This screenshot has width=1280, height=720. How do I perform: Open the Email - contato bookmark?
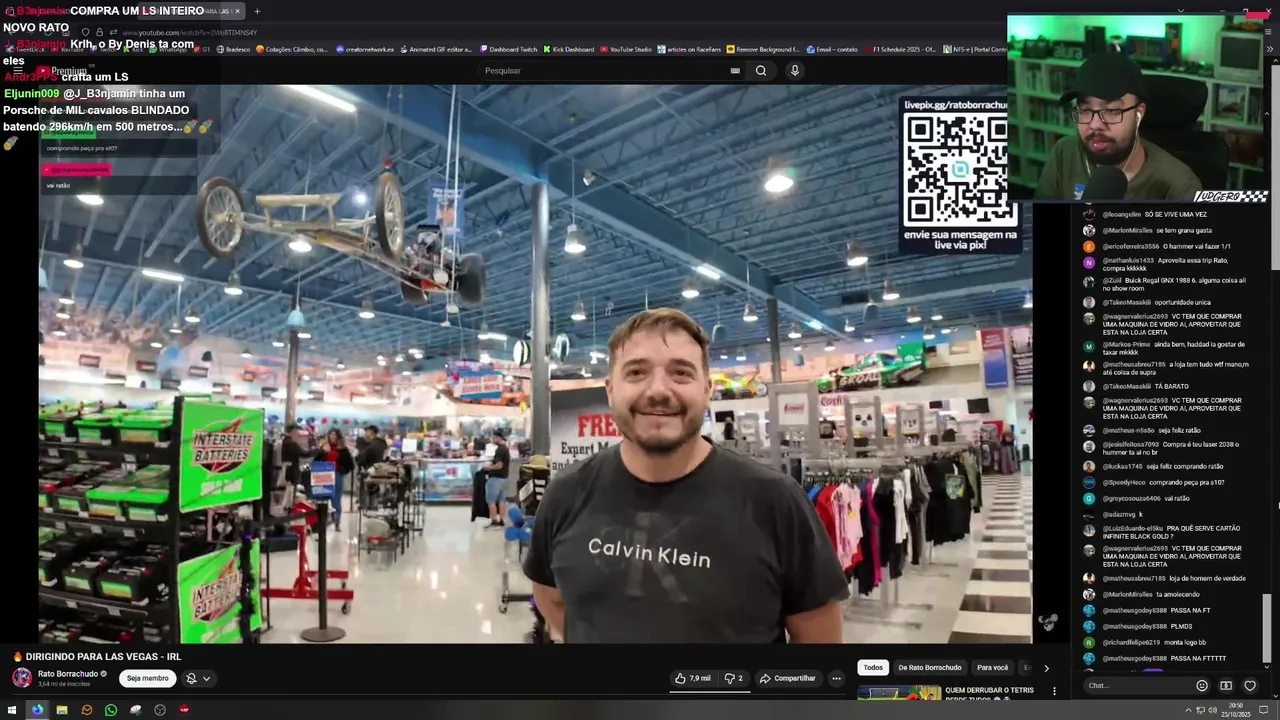[832, 49]
